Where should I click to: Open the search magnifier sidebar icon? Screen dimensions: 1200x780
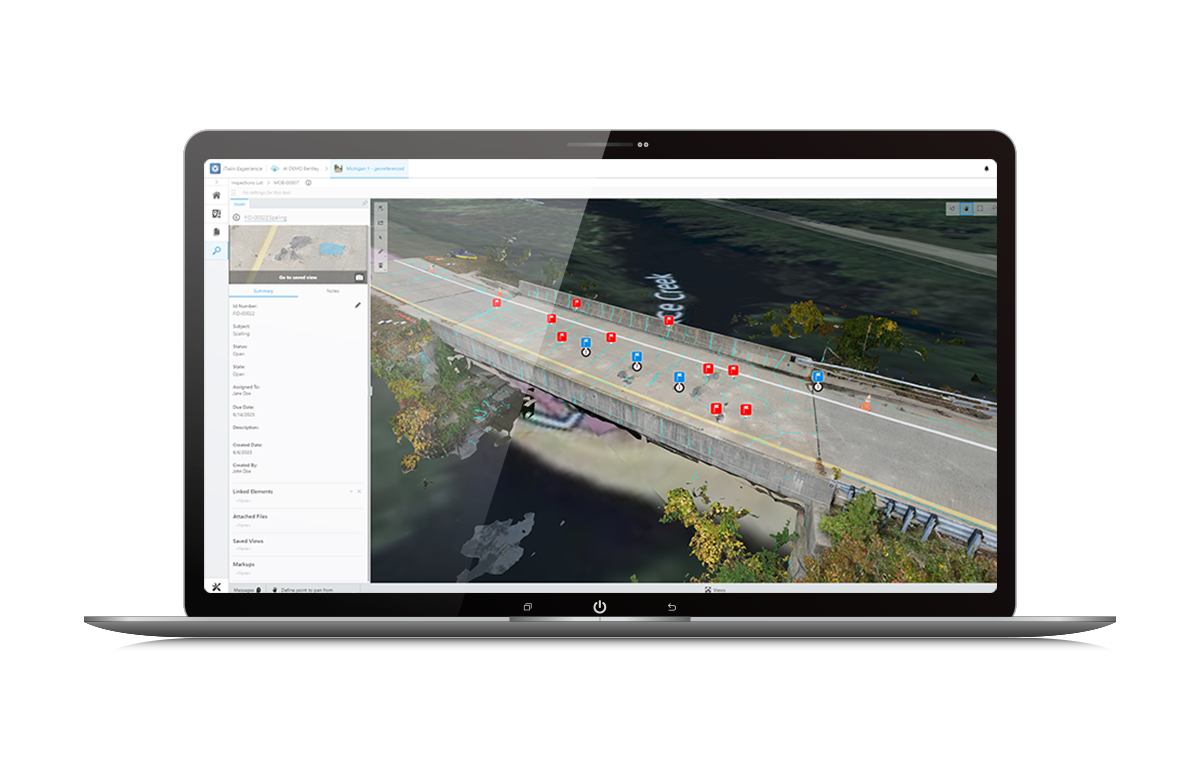pos(216,250)
